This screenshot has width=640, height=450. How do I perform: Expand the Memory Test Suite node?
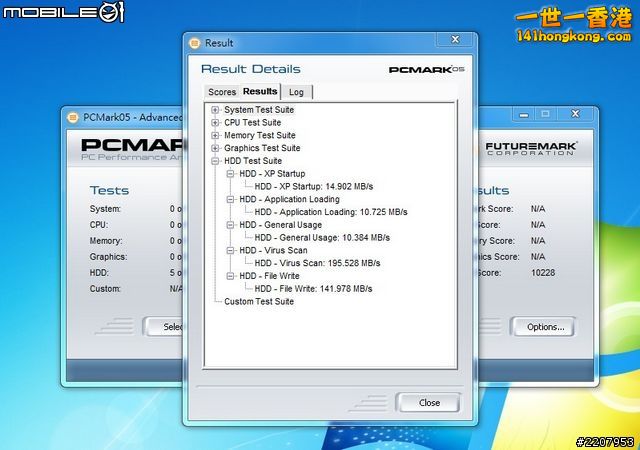click(x=215, y=136)
